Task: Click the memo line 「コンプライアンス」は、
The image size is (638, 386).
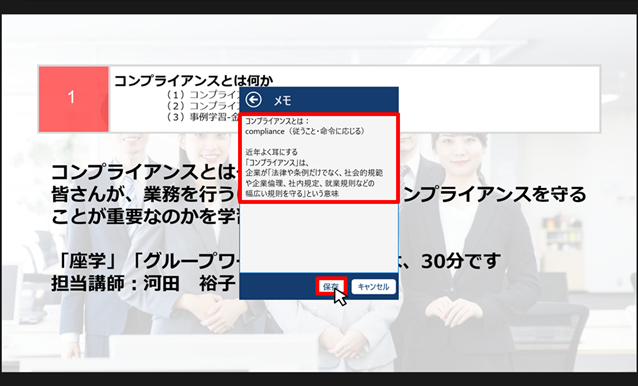Action: click(277, 163)
